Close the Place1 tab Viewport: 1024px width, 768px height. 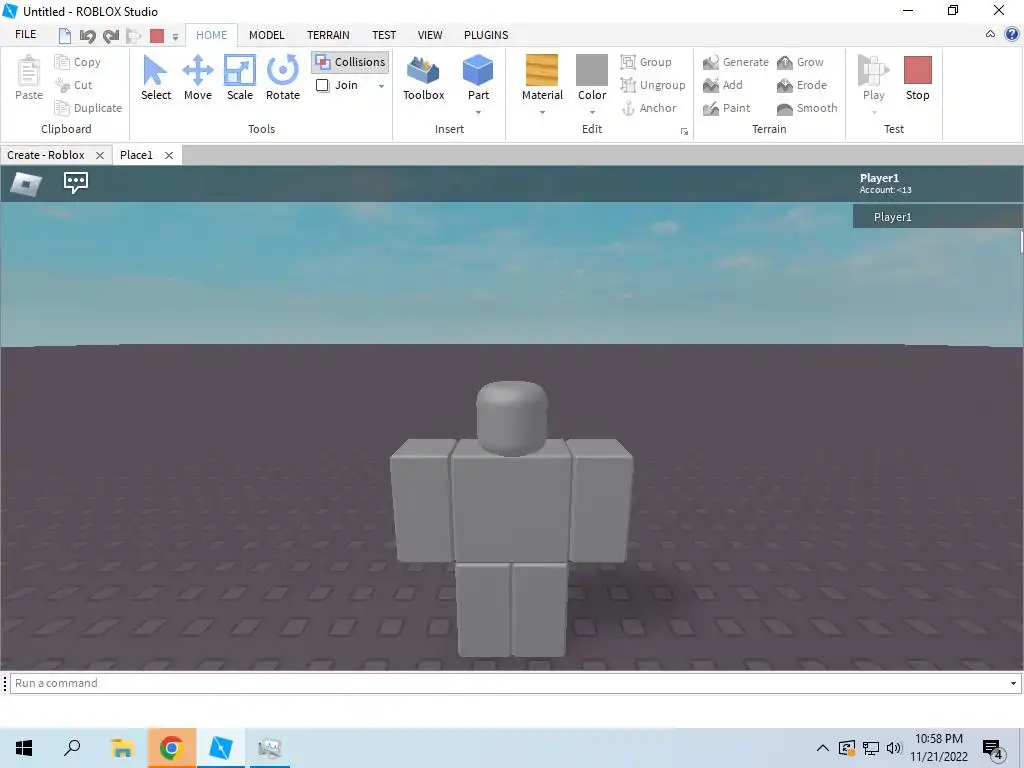click(168, 155)
